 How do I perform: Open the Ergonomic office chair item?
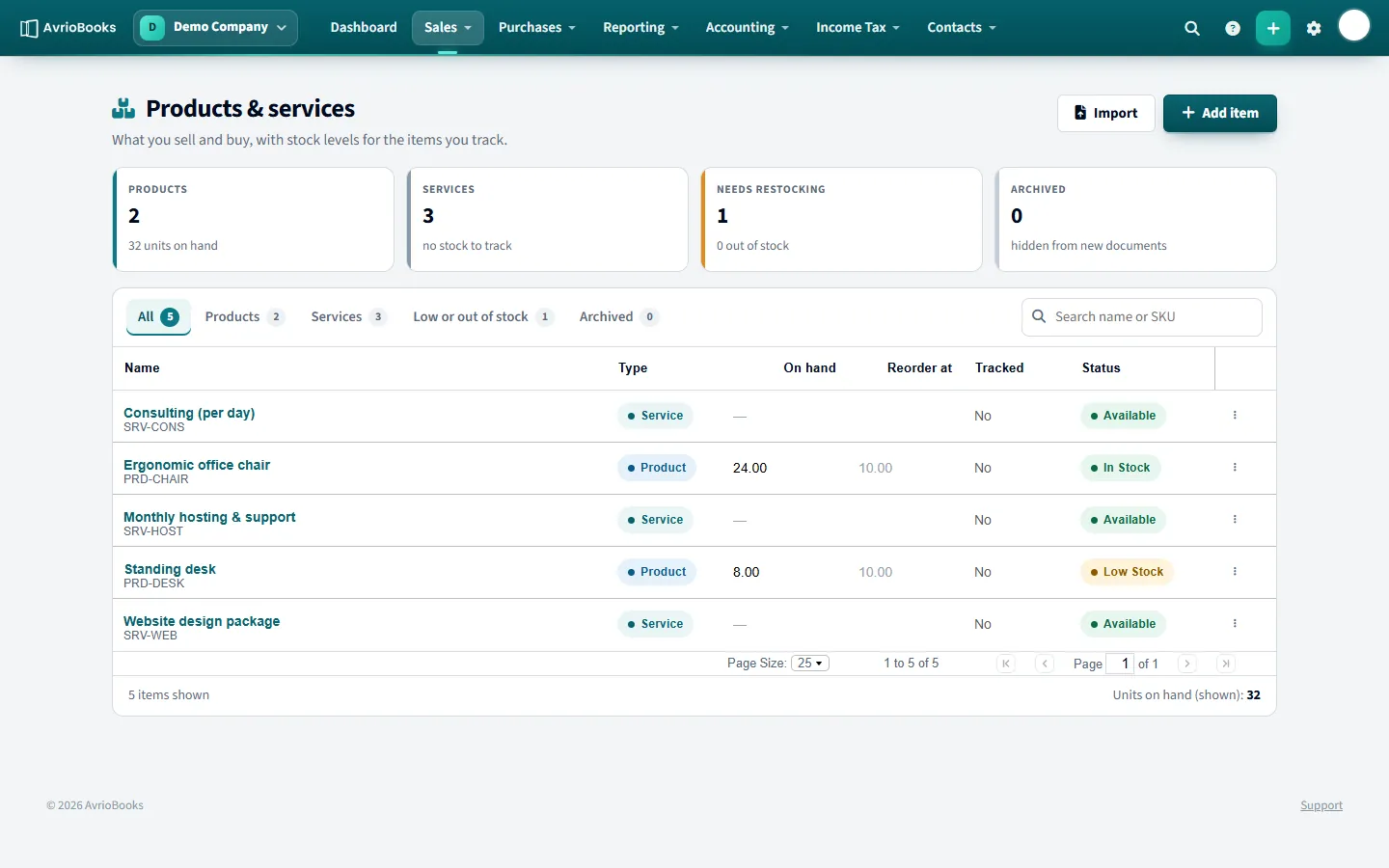click(197, 465)
